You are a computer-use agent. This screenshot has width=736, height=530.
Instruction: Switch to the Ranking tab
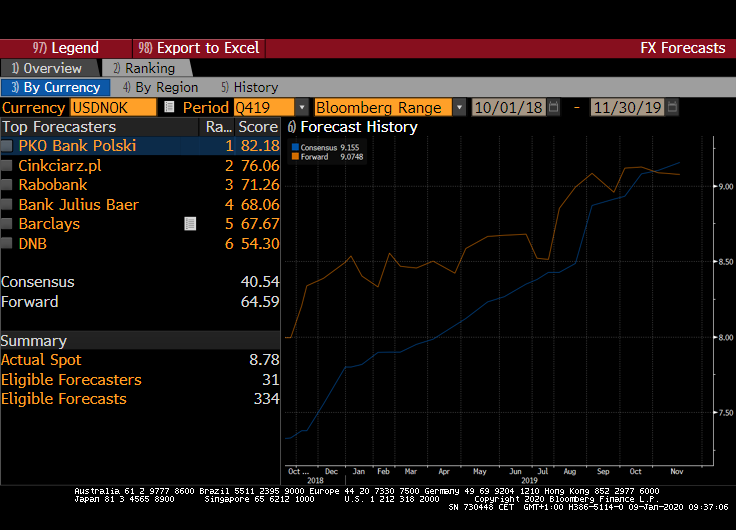click(143, 68)
